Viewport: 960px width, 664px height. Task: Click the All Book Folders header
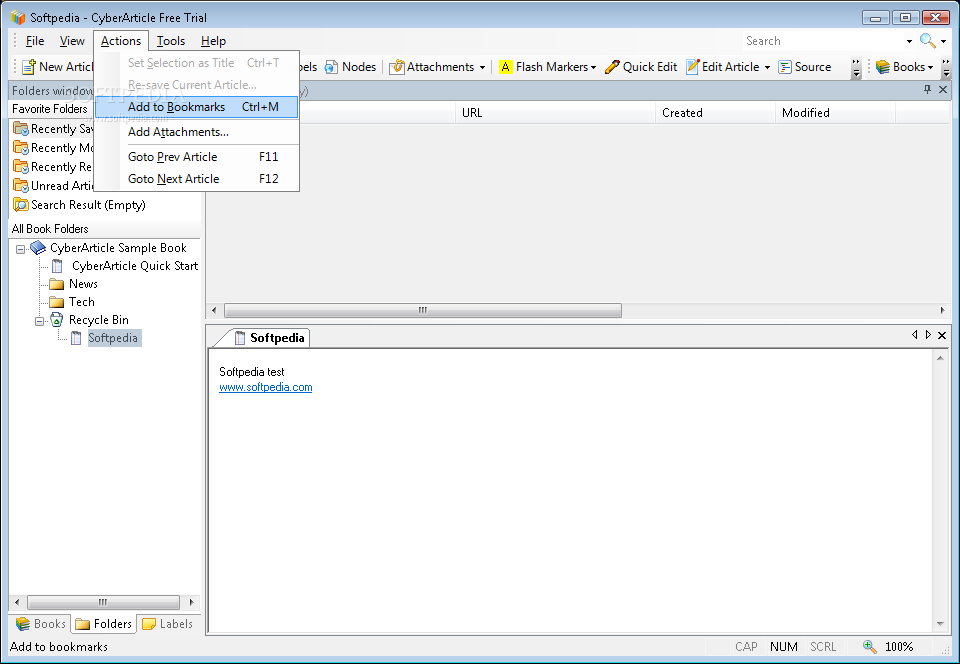pos(50,229)
